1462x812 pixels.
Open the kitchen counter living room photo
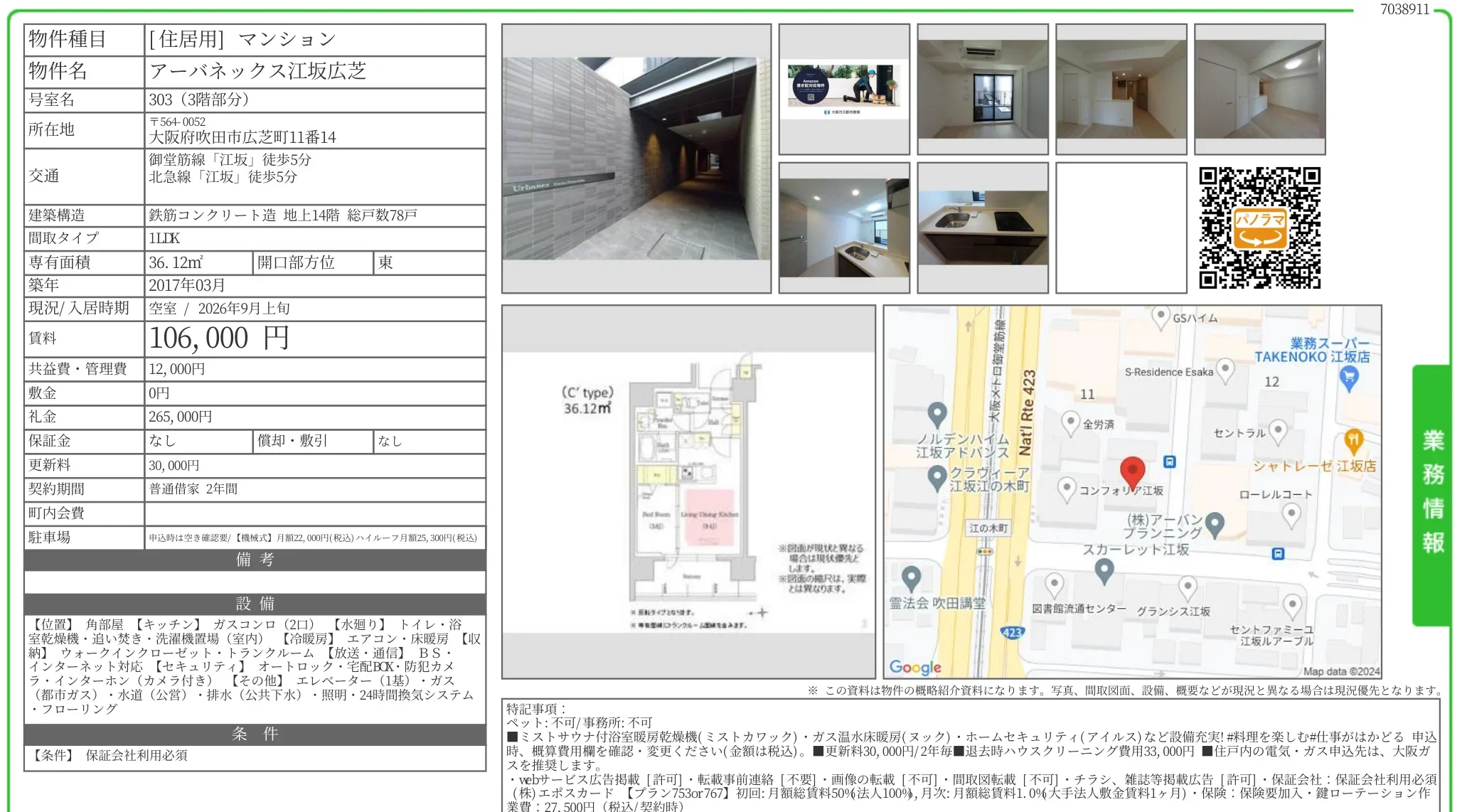point(1121,90)
